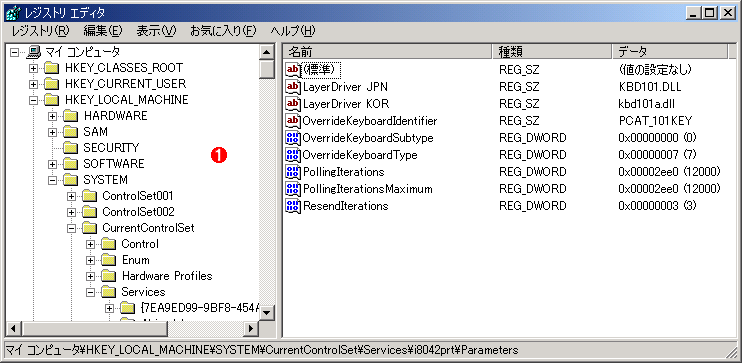Expand the SOFTWARE key

coord(53,164)
